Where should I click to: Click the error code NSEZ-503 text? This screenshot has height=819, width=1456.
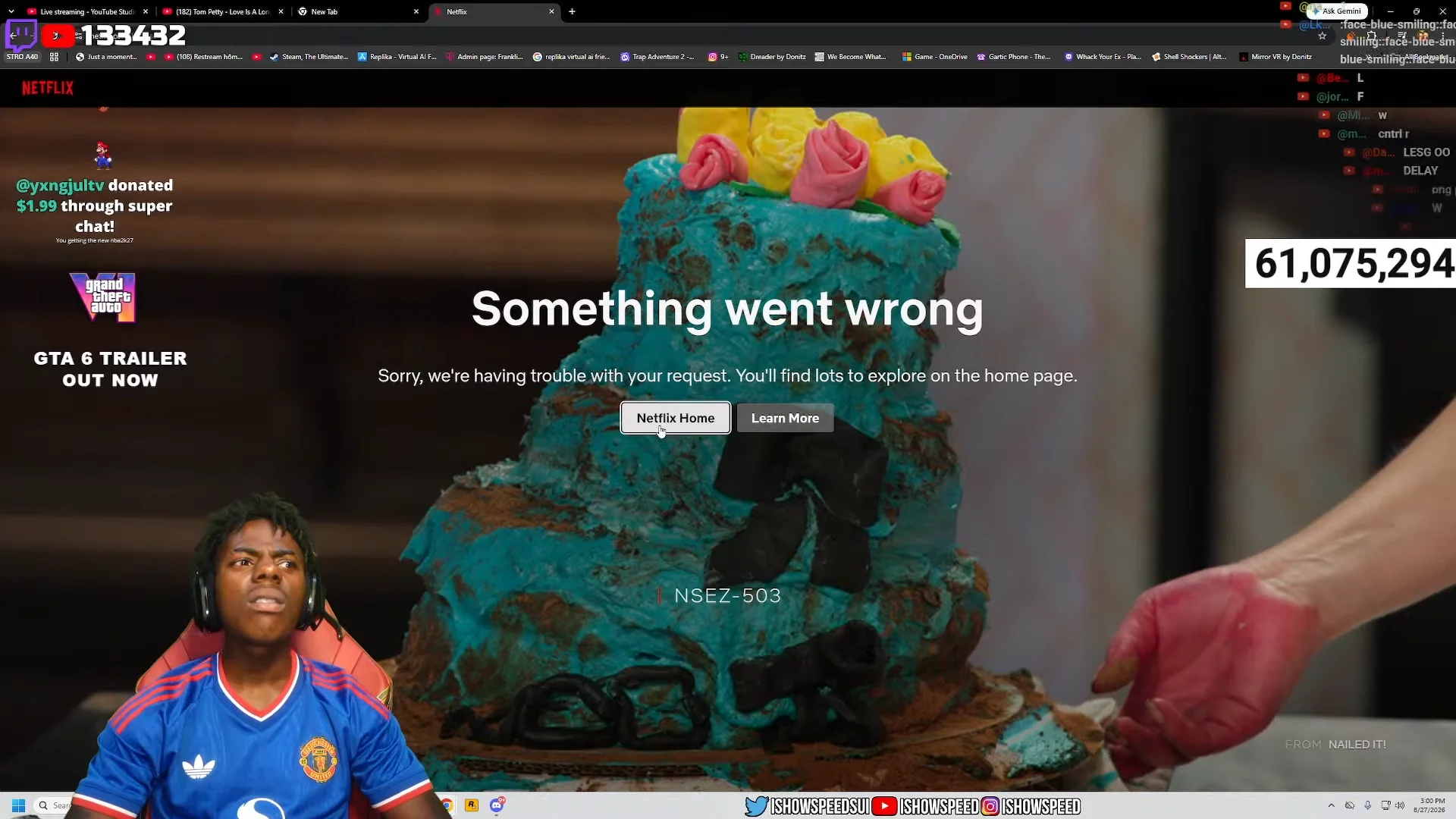coord(727,596)
